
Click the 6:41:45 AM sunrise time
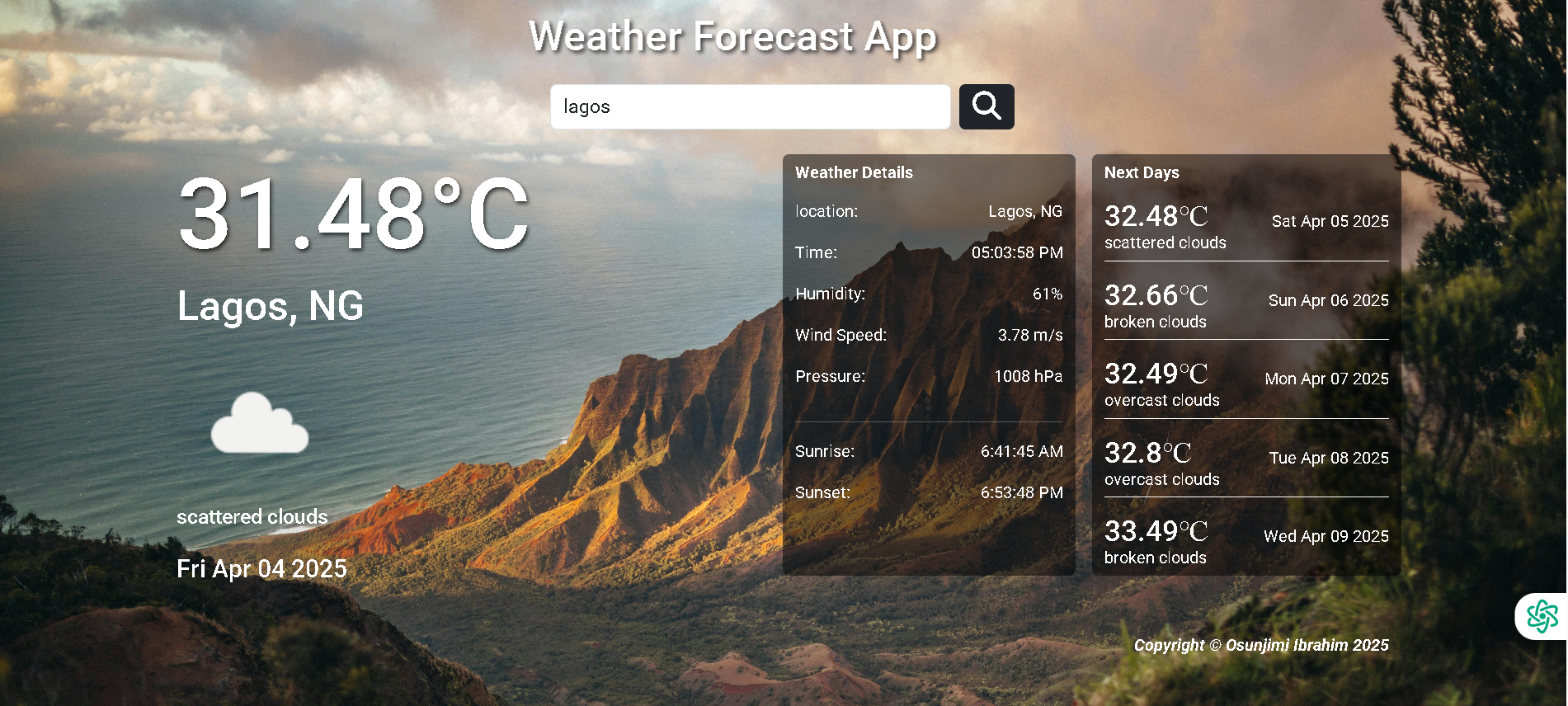click(1021, 452)
